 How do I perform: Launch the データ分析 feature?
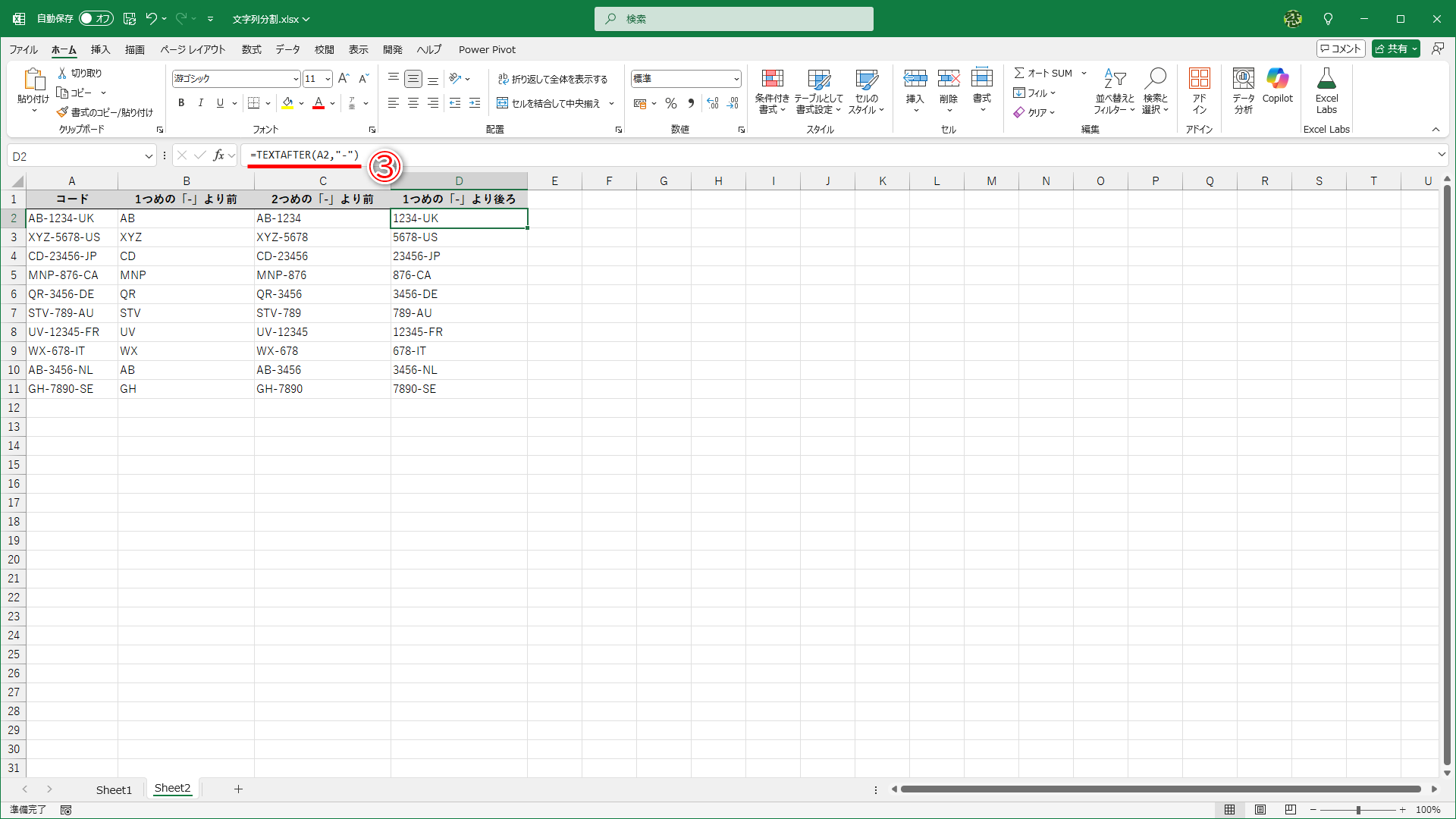[x=1242, y=91]
